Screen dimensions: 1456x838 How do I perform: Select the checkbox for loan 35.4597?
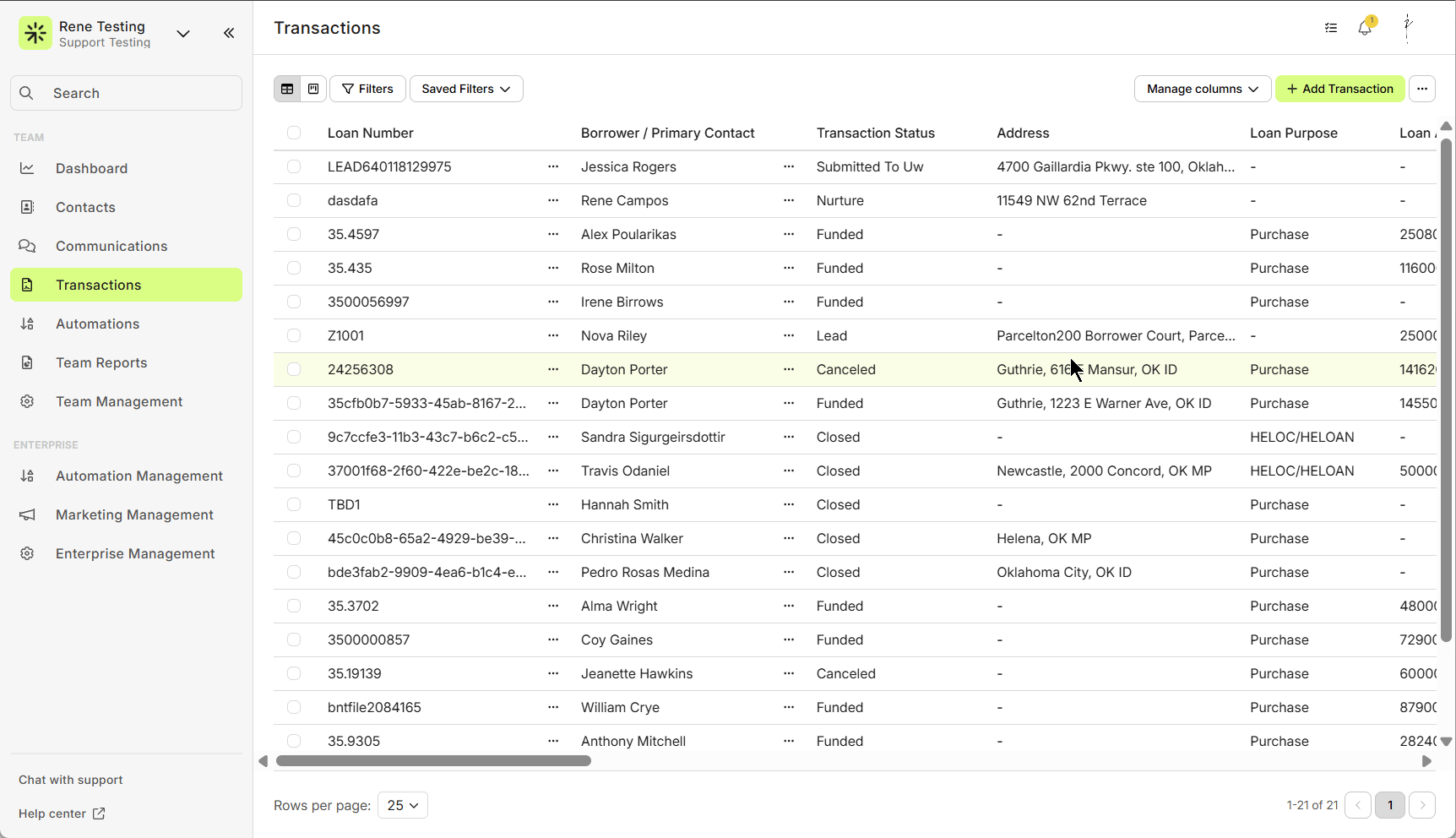[294, 234]
